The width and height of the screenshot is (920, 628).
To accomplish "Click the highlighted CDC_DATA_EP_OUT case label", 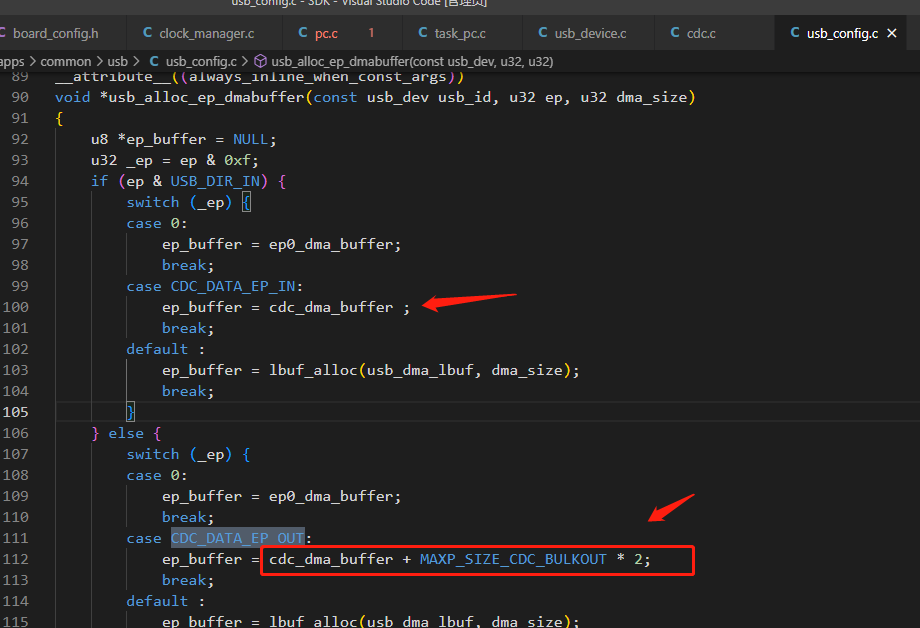I will point(238,538).
